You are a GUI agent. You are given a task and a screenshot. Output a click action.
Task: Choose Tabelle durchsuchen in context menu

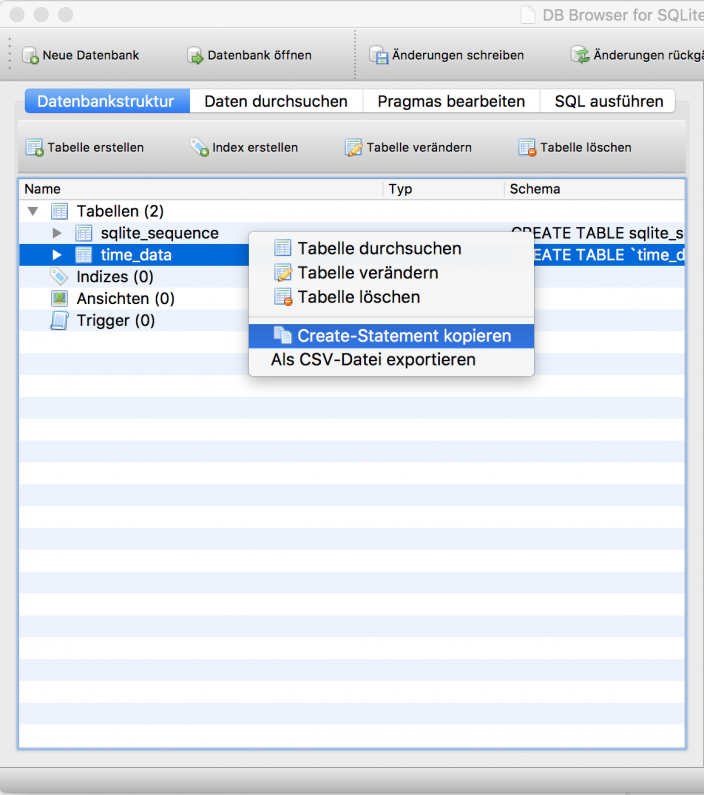(x=379, y=248)
